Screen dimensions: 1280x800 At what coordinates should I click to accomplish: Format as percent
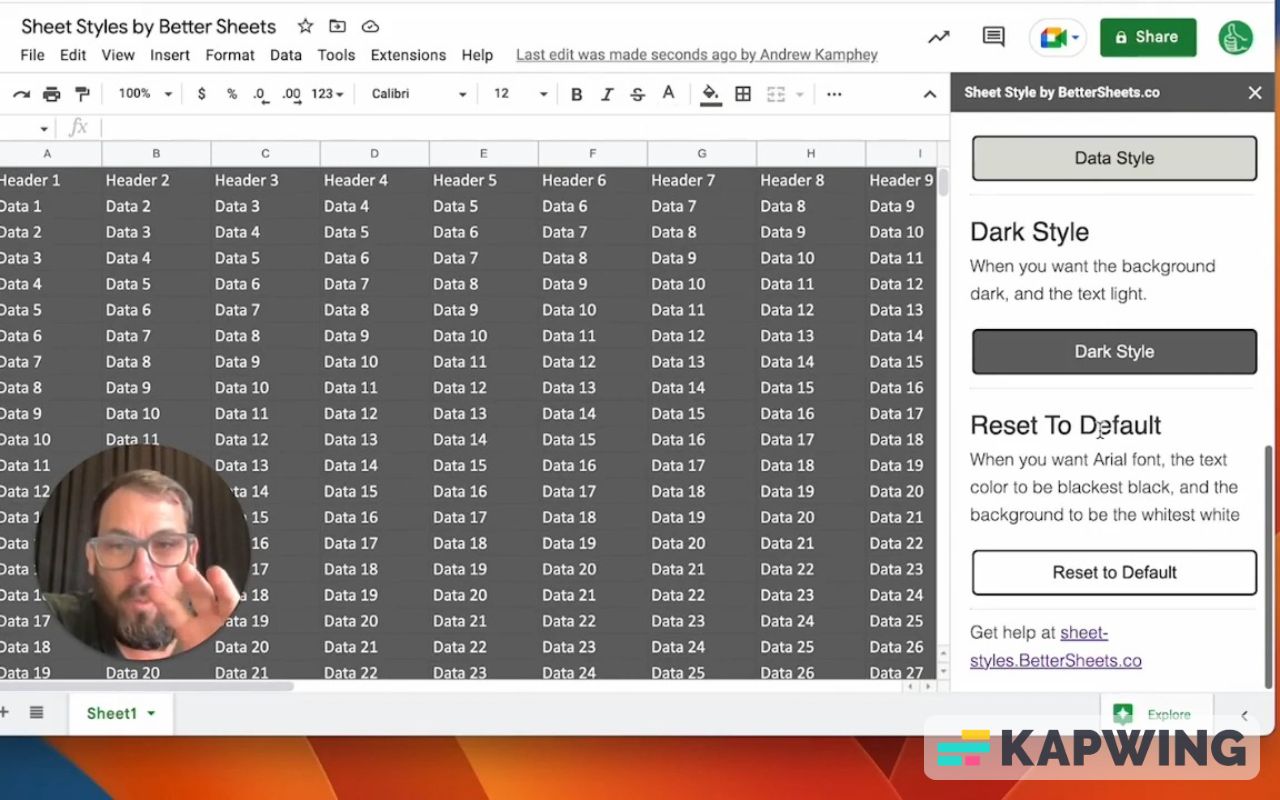[x=231, y=94]
